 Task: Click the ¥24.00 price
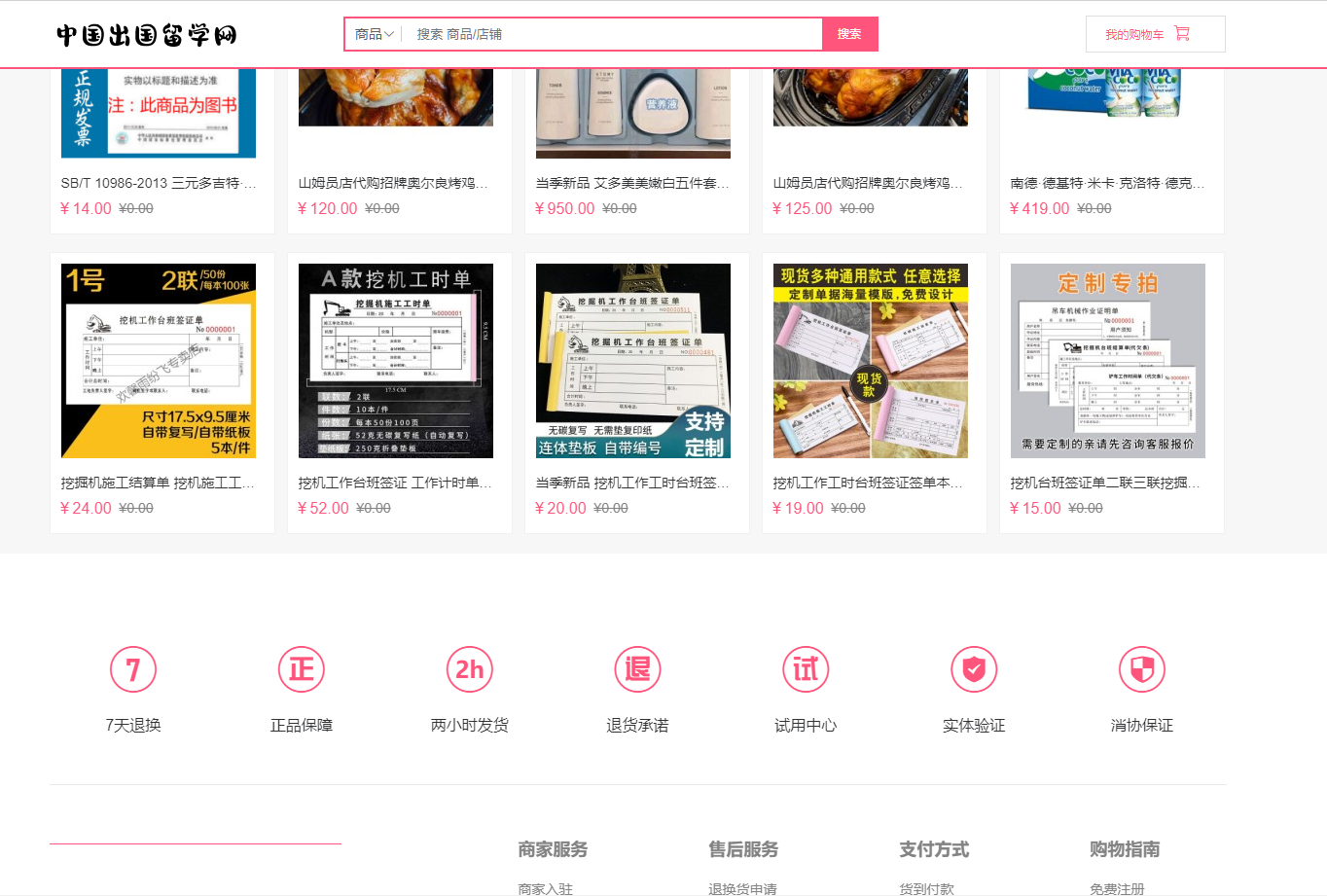click(x=86, y=508)
